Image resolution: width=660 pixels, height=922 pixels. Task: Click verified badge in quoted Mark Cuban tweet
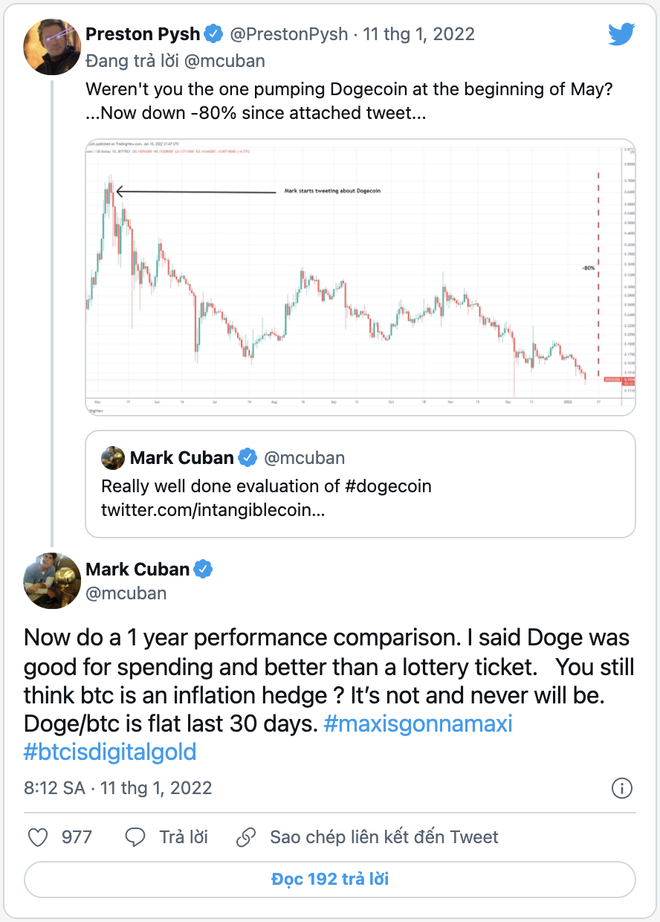point(248,457)
